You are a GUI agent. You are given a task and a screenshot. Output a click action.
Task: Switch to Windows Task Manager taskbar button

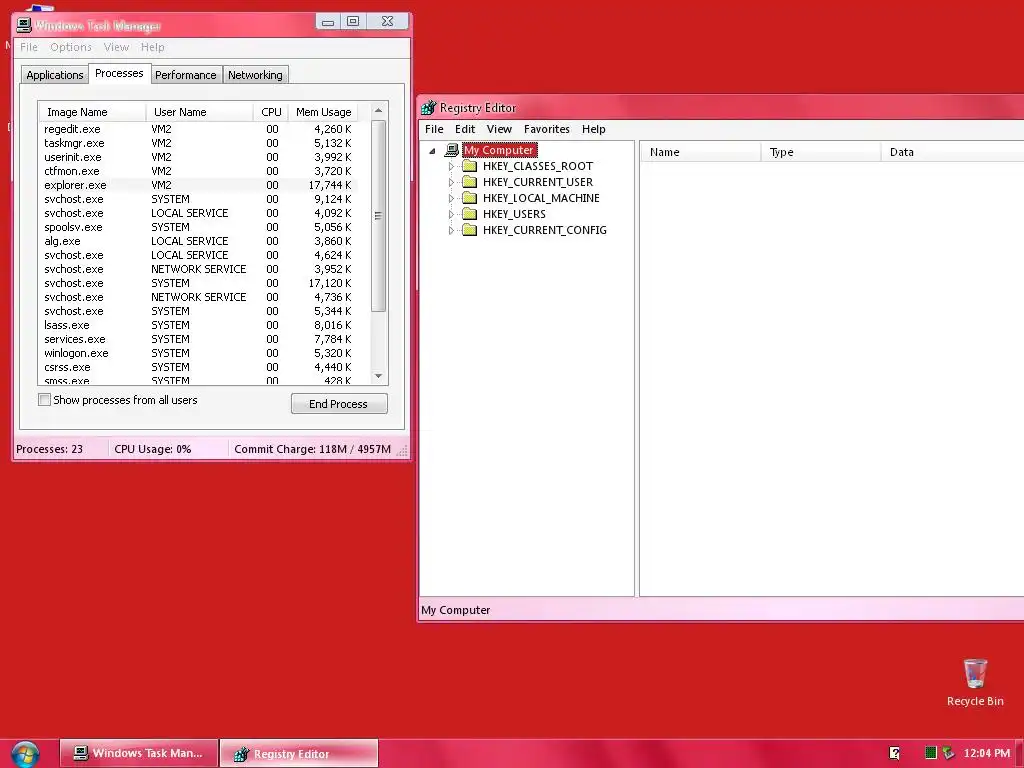coord(139,754)
